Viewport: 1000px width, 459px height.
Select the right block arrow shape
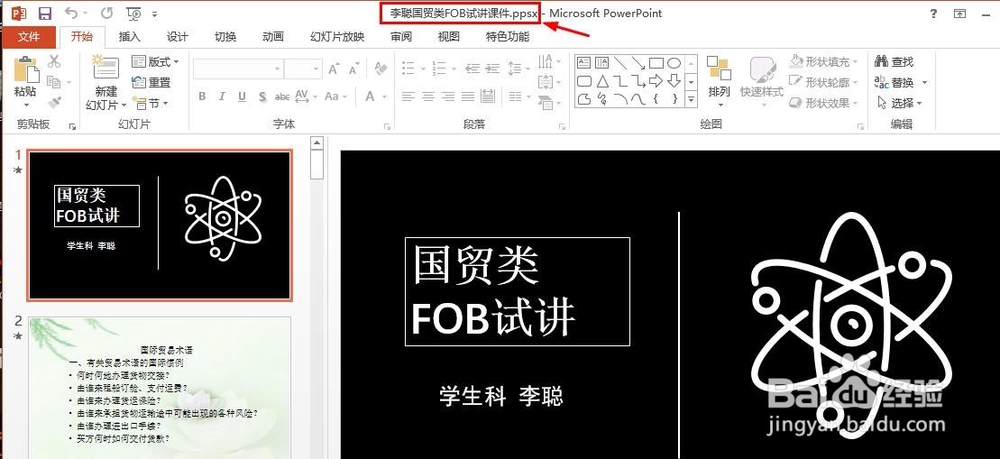[x=656, y=81]
